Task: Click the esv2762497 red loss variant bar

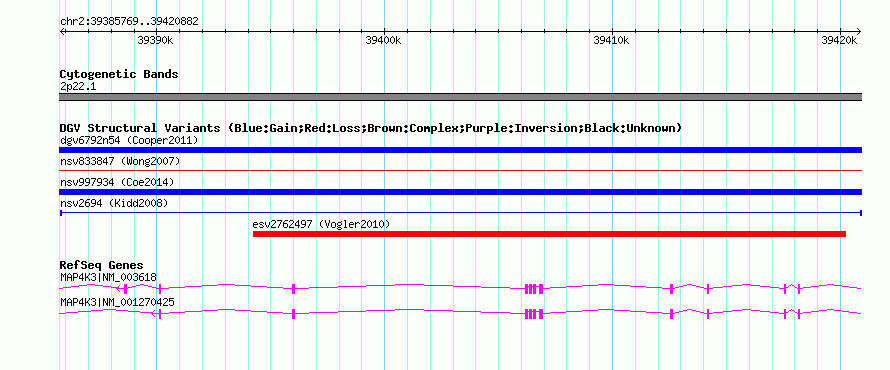Action: (549, 234)
